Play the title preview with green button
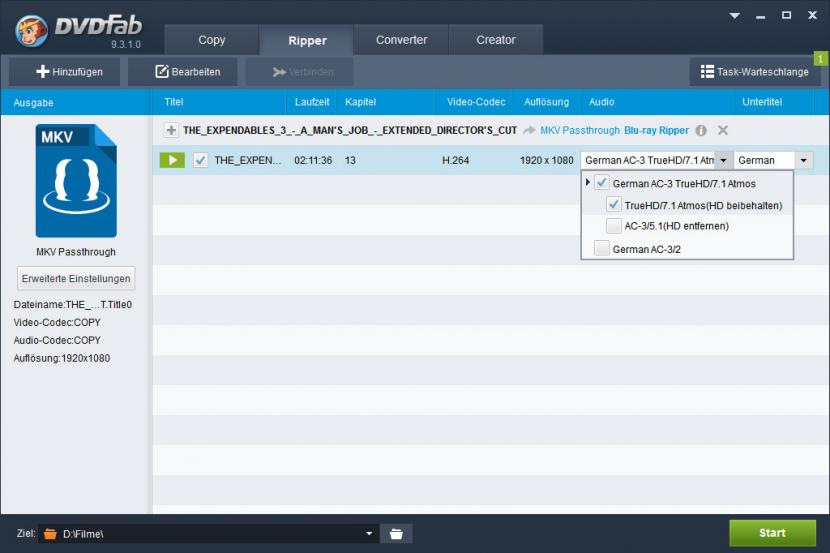Image resolution: width=830 pixels, height=553 pixels. 172,160
